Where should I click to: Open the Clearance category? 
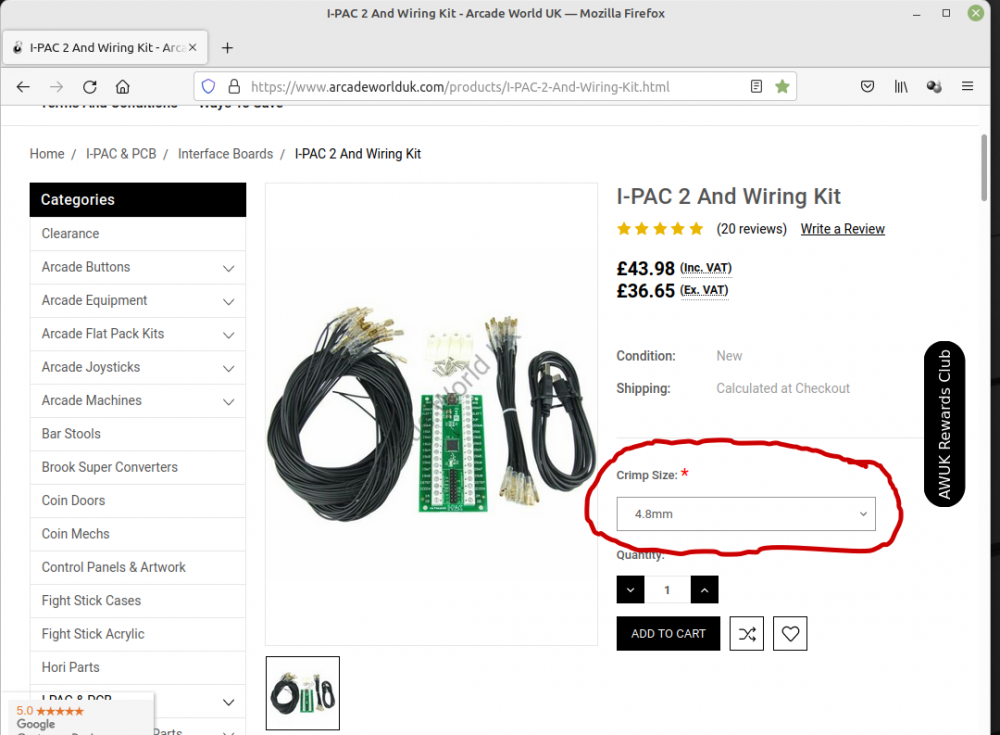pos(70,234)
